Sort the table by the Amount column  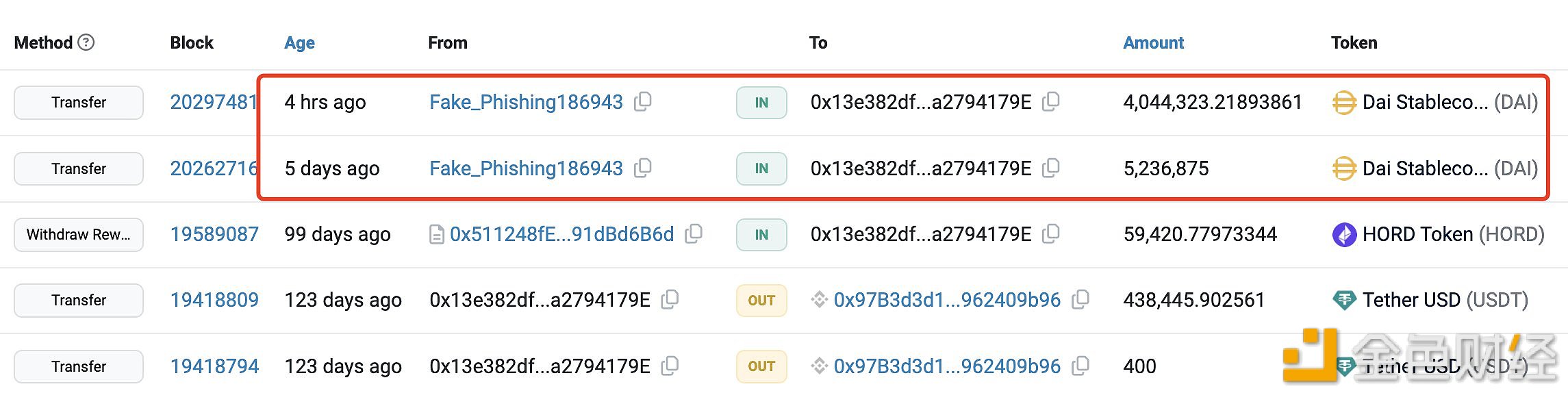pos(1153,42)
